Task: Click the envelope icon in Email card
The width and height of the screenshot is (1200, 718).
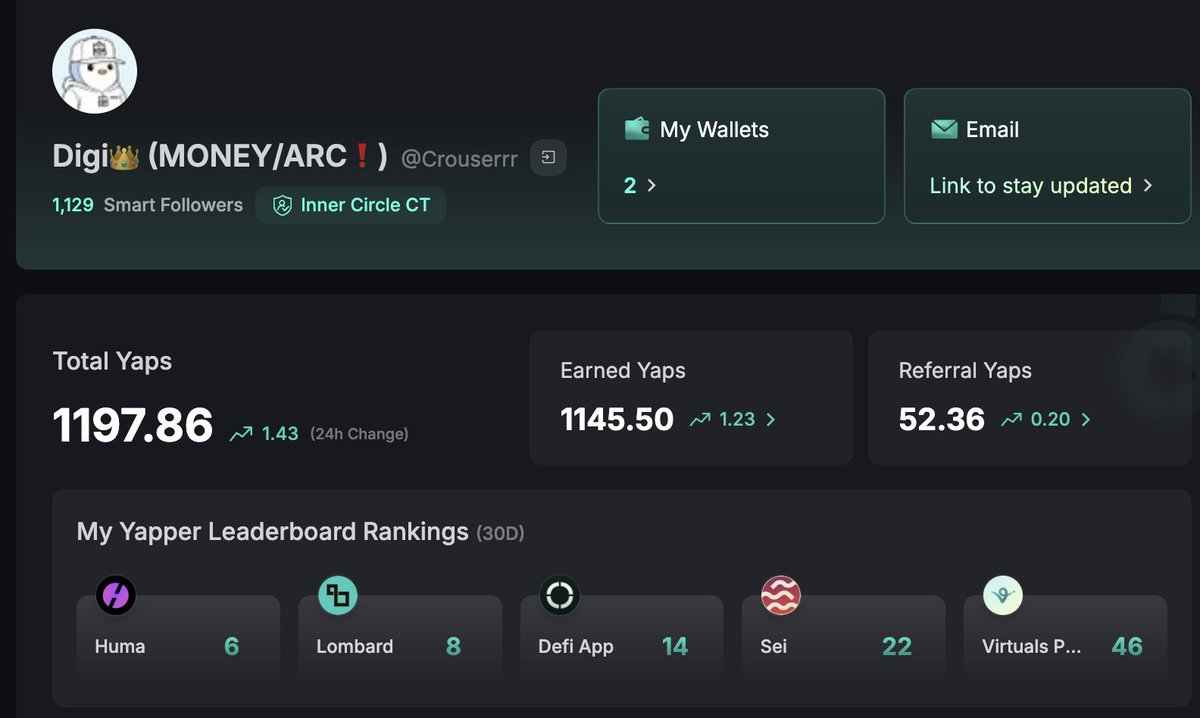Action: [943, 129]
